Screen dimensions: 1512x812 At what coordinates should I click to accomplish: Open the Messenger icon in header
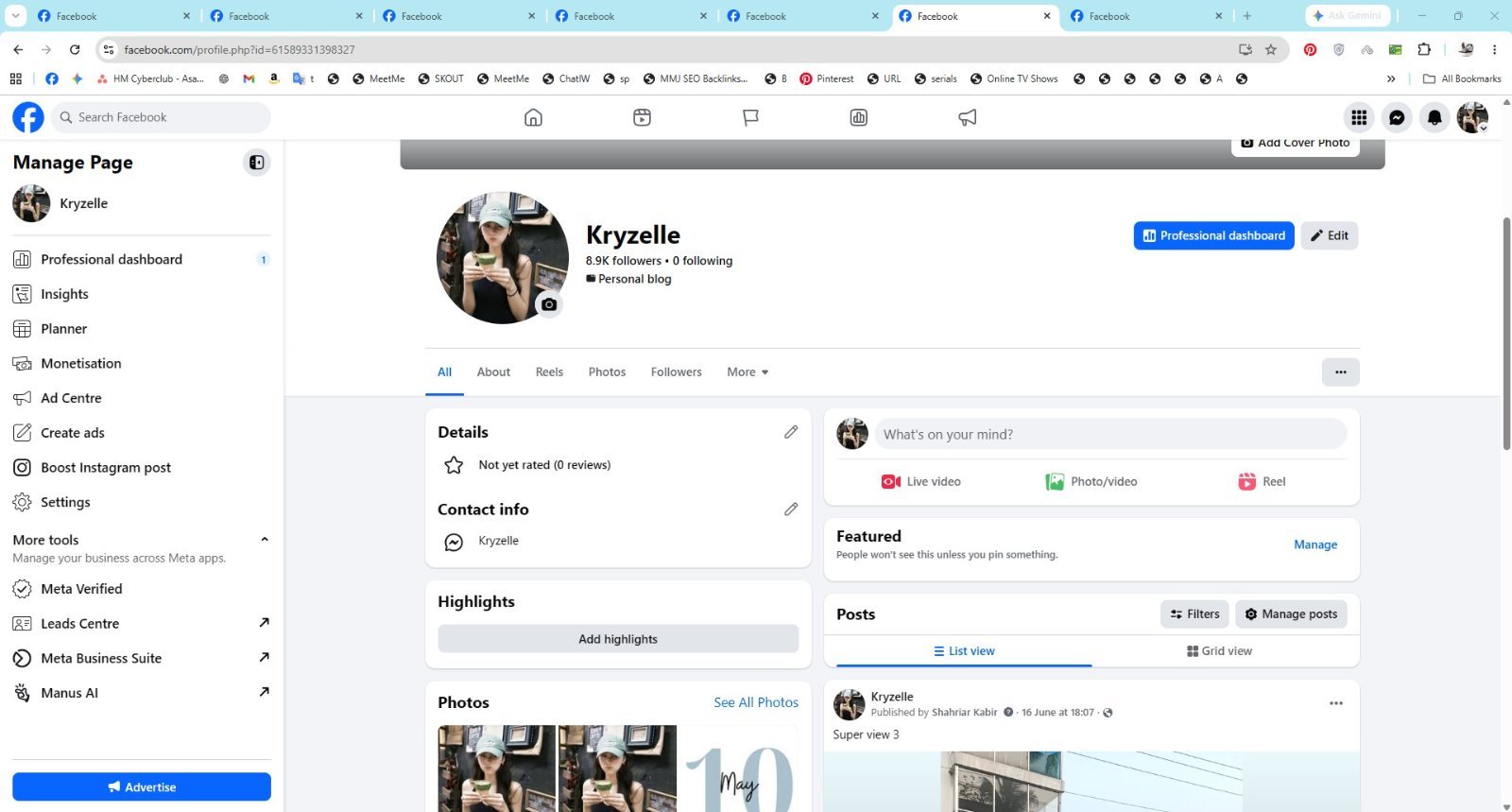[1397, 117]
